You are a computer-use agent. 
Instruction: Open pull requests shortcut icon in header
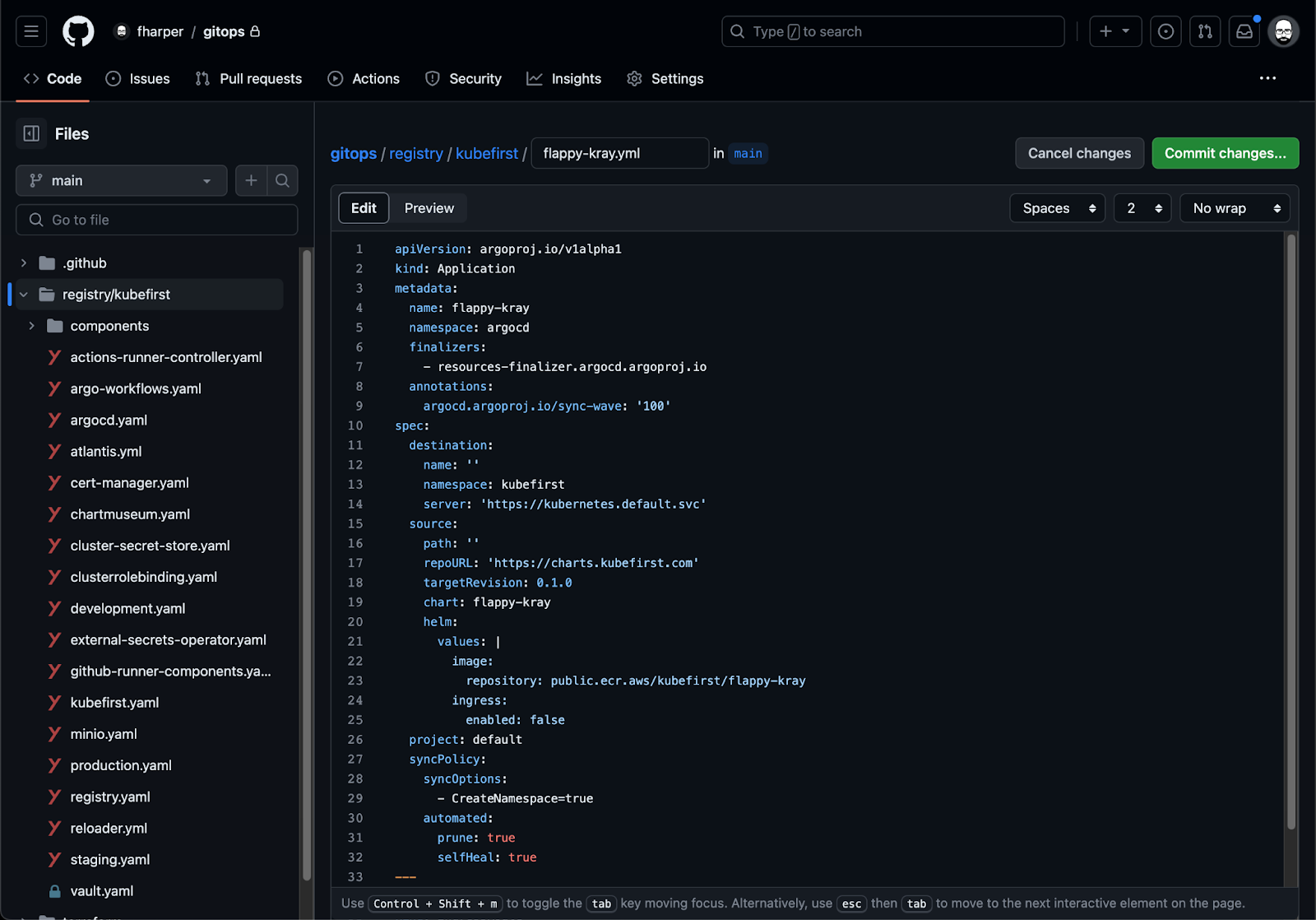[1205, 31]
